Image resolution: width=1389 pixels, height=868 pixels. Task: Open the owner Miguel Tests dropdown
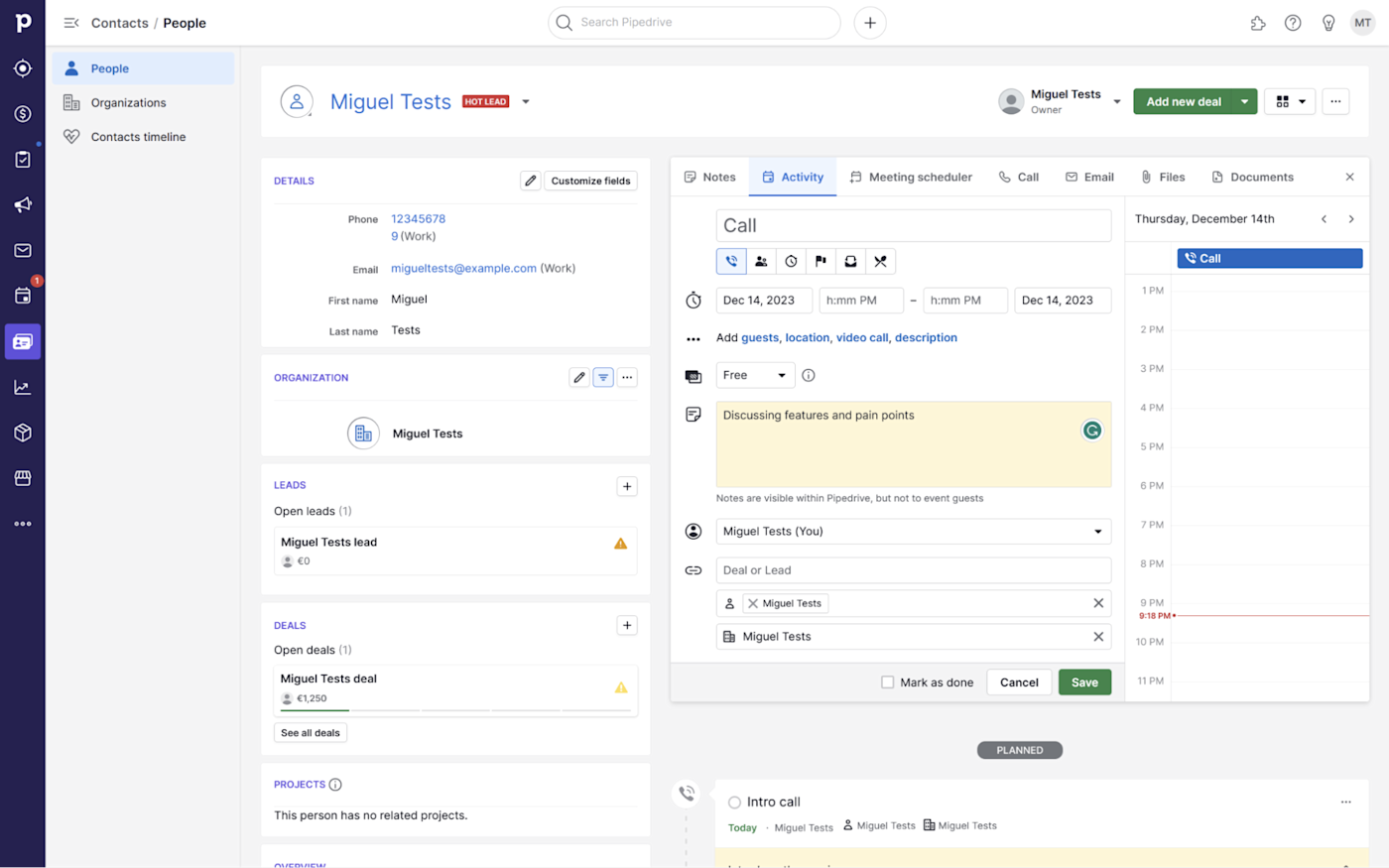(x=1117, y=101)
